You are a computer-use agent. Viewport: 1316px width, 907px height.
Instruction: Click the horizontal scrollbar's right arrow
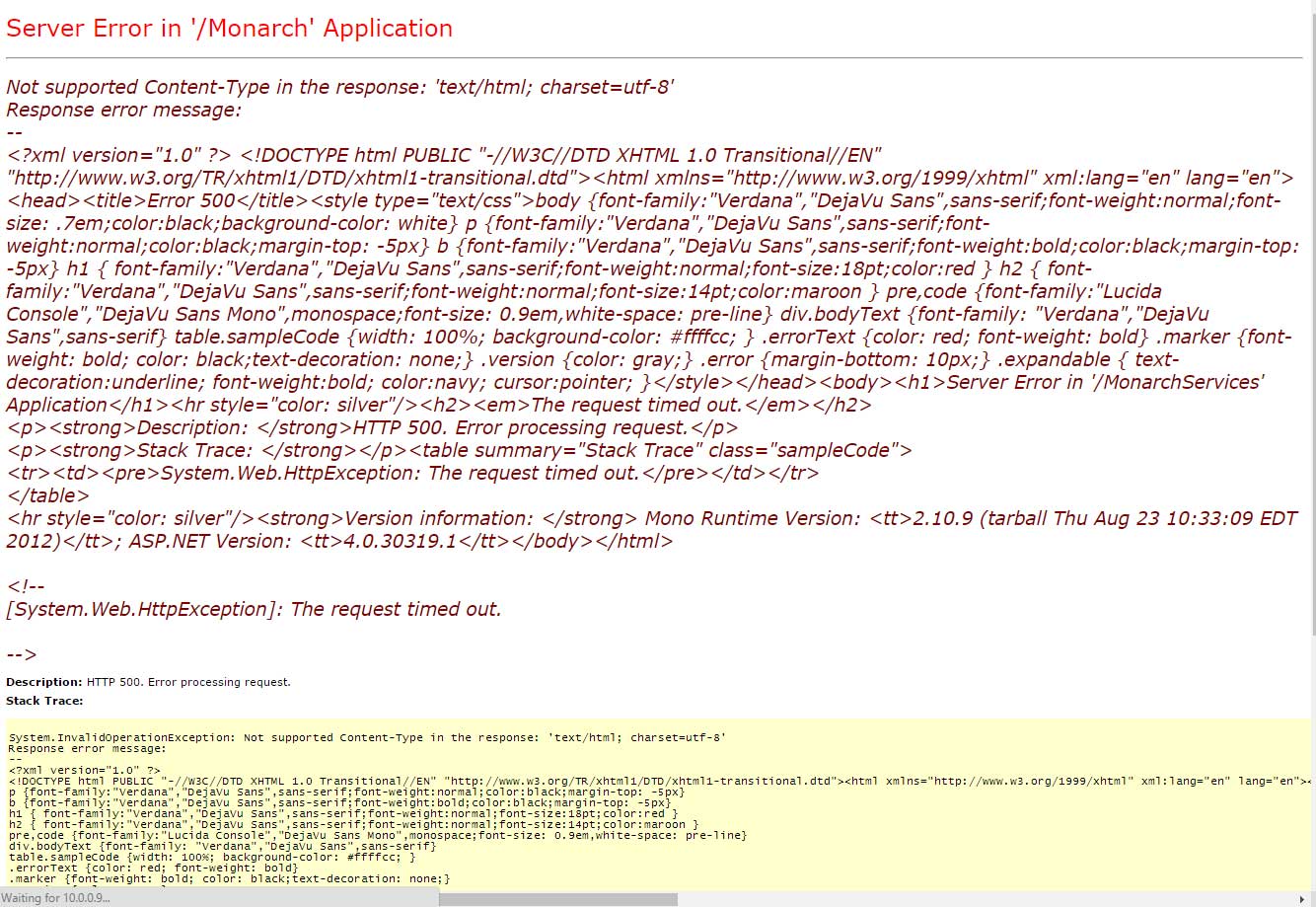(1303, 899)
